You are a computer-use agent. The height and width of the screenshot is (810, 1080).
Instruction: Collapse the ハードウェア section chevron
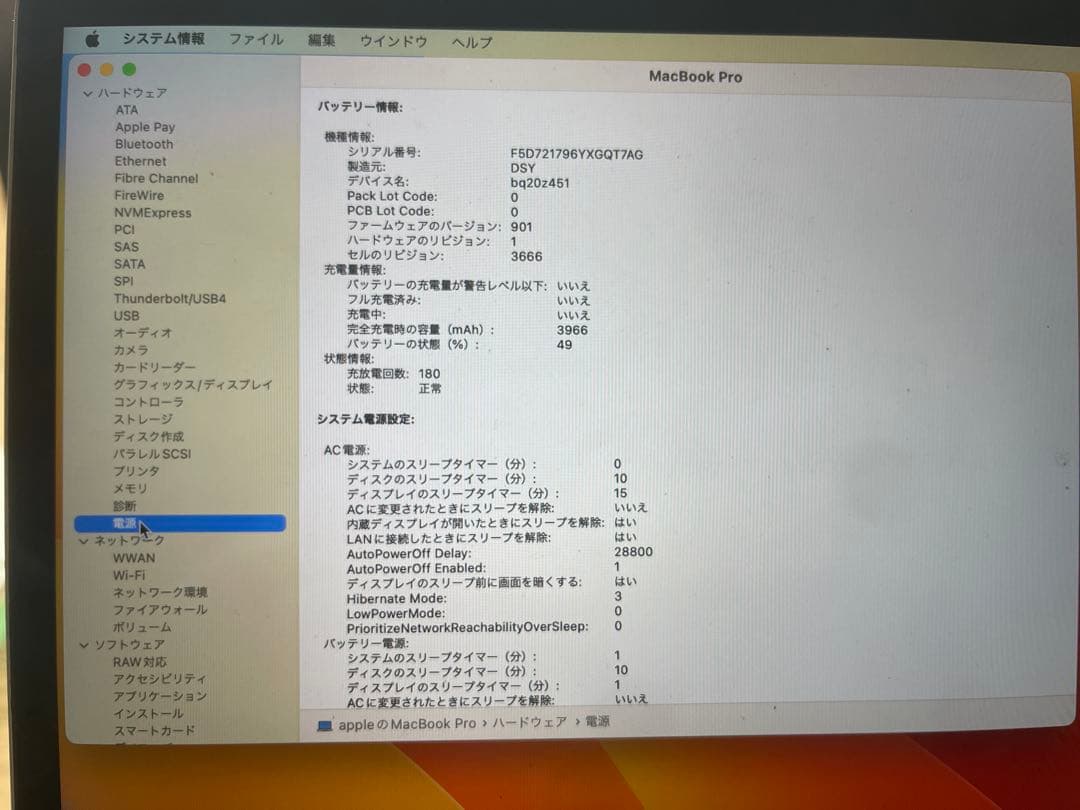[87, 93]
